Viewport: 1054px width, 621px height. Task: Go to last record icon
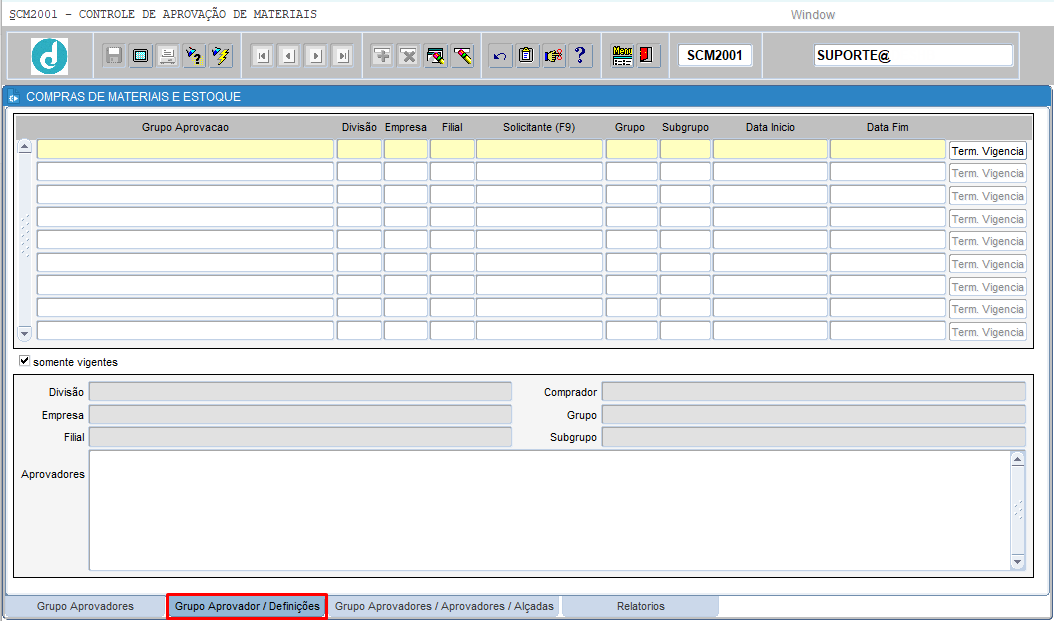click(343, 56)
